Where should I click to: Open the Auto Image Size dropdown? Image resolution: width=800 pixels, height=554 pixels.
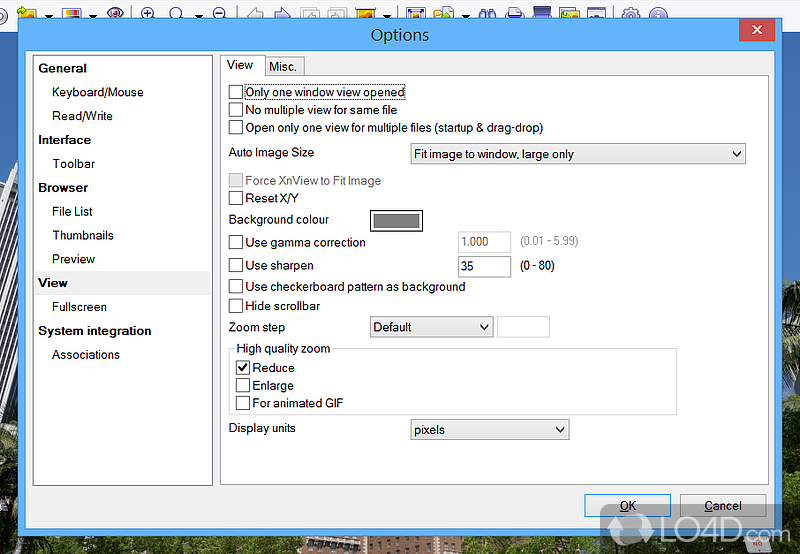pos(578,154)
